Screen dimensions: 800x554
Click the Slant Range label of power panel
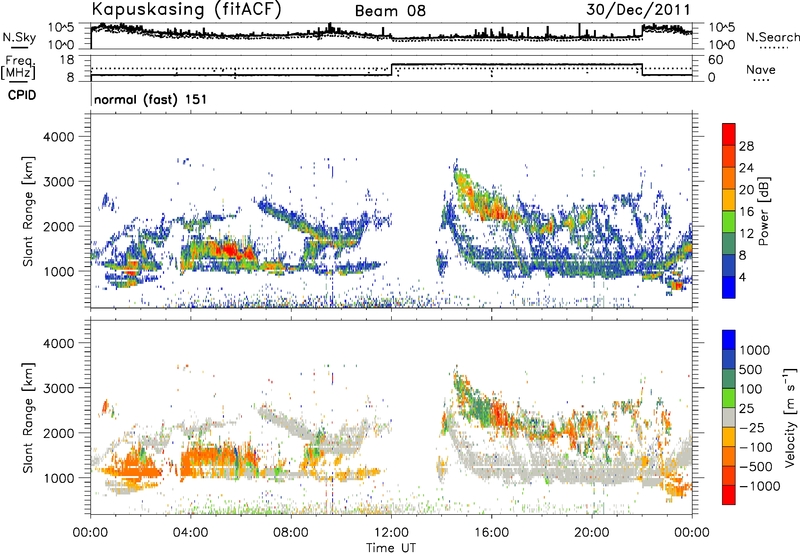[x=28, y=211]
